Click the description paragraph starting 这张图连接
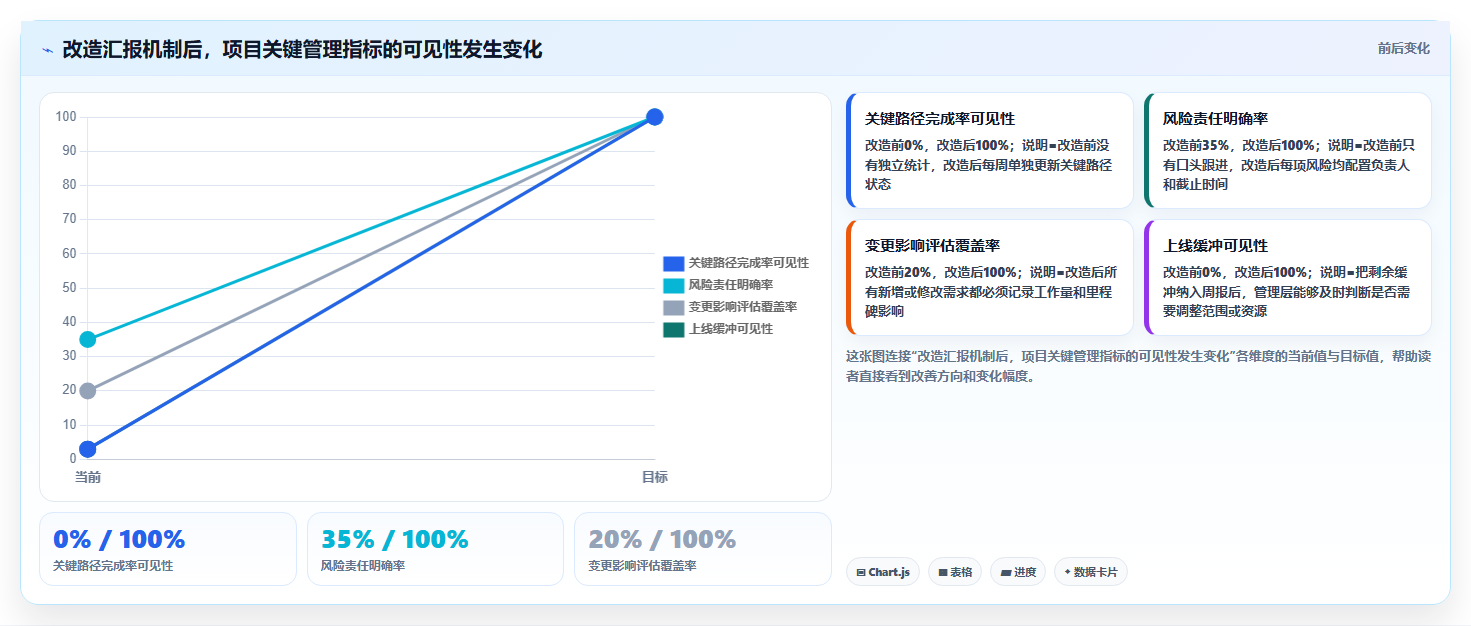Viewport: 1471px width, 626px height. (x=1138, y=366)
